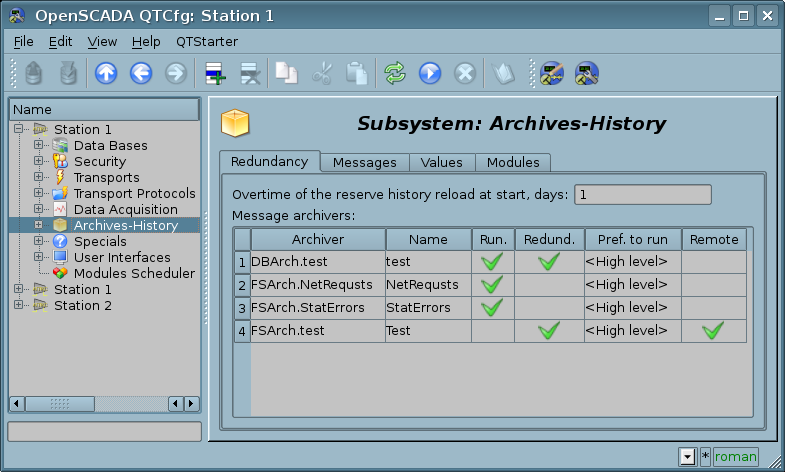The height and width of the screenshot is (472, 785).
Task: Click the overtime reload days input field
Action: pos(642,195)
